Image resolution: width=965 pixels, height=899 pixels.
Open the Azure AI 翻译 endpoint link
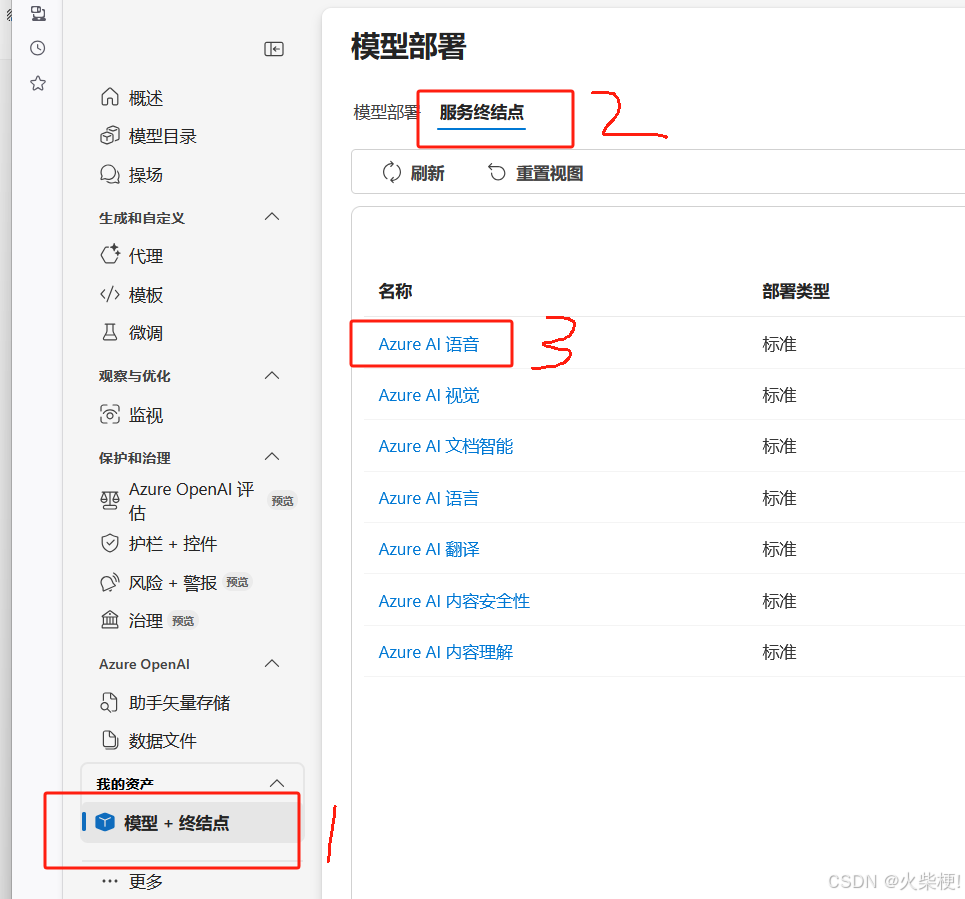click(x=429, y=549)
